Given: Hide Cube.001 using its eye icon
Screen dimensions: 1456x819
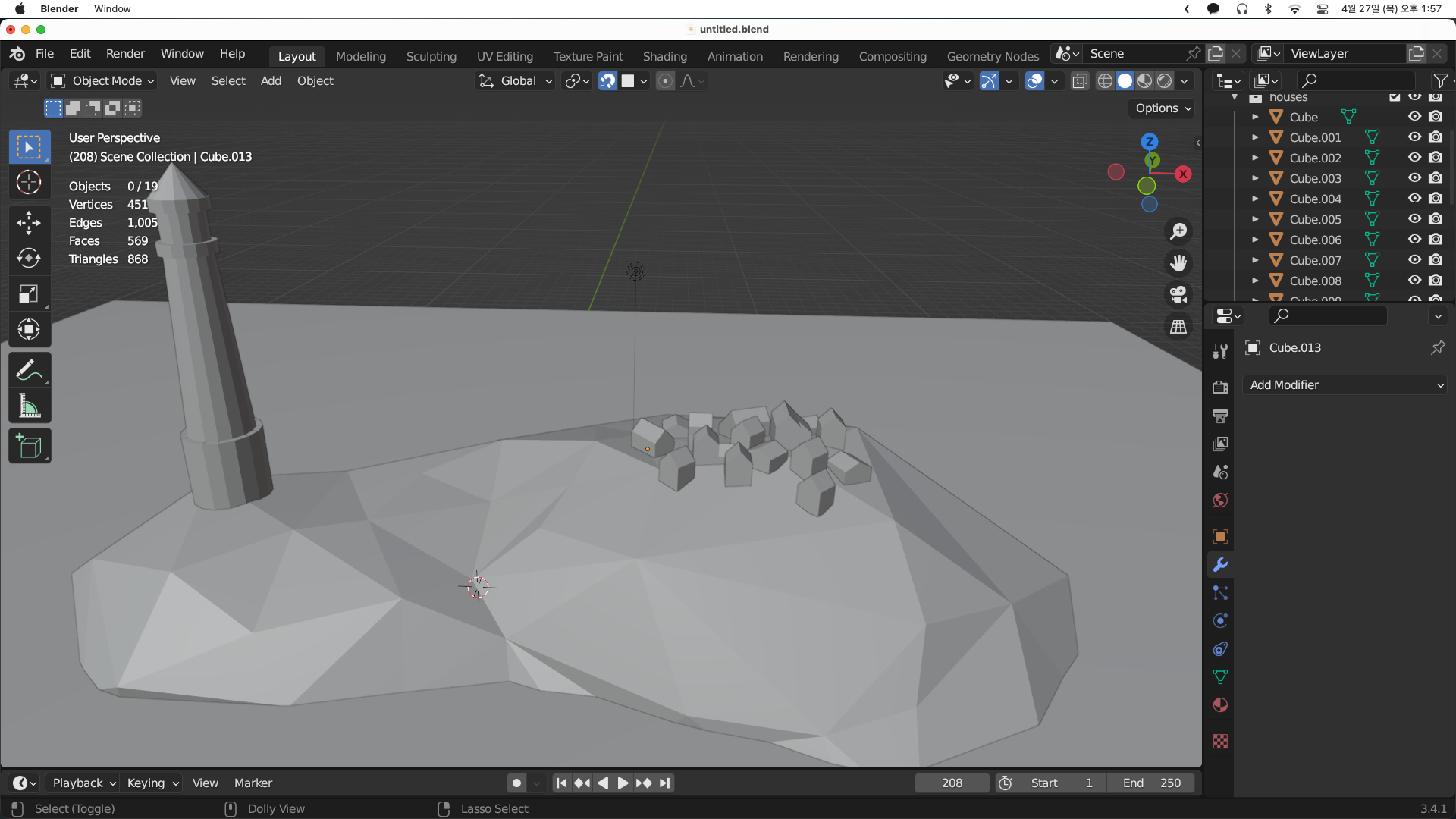Looking at the screenshot, I should pos(1414,137).
